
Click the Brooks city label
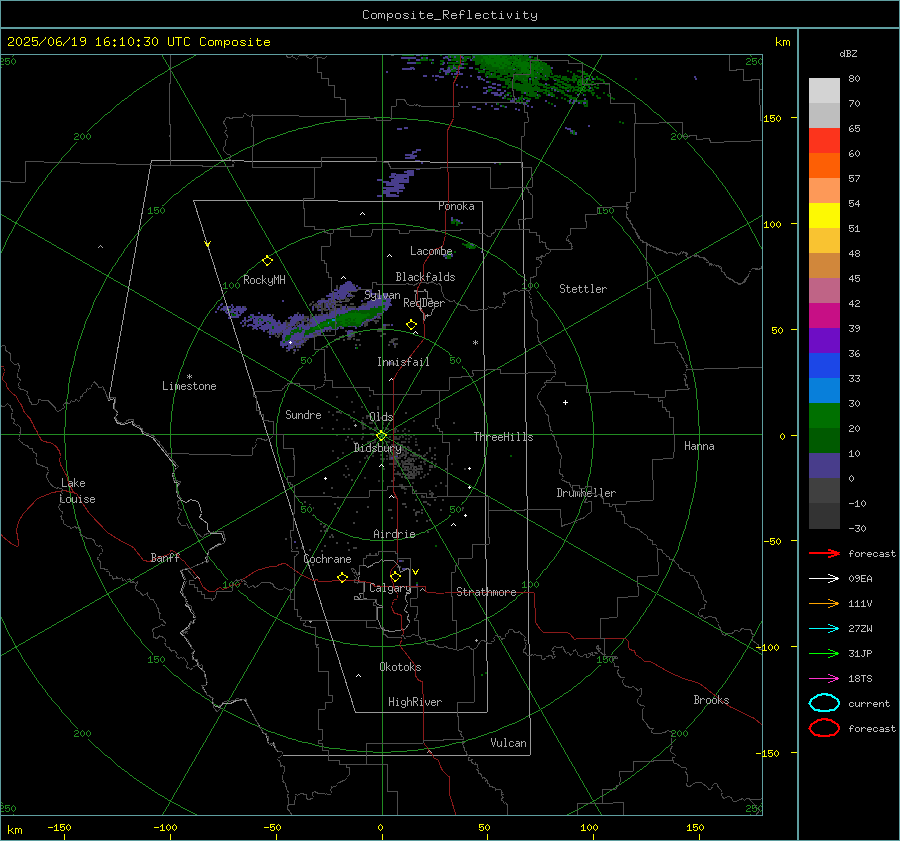click(x=711, y=700)
